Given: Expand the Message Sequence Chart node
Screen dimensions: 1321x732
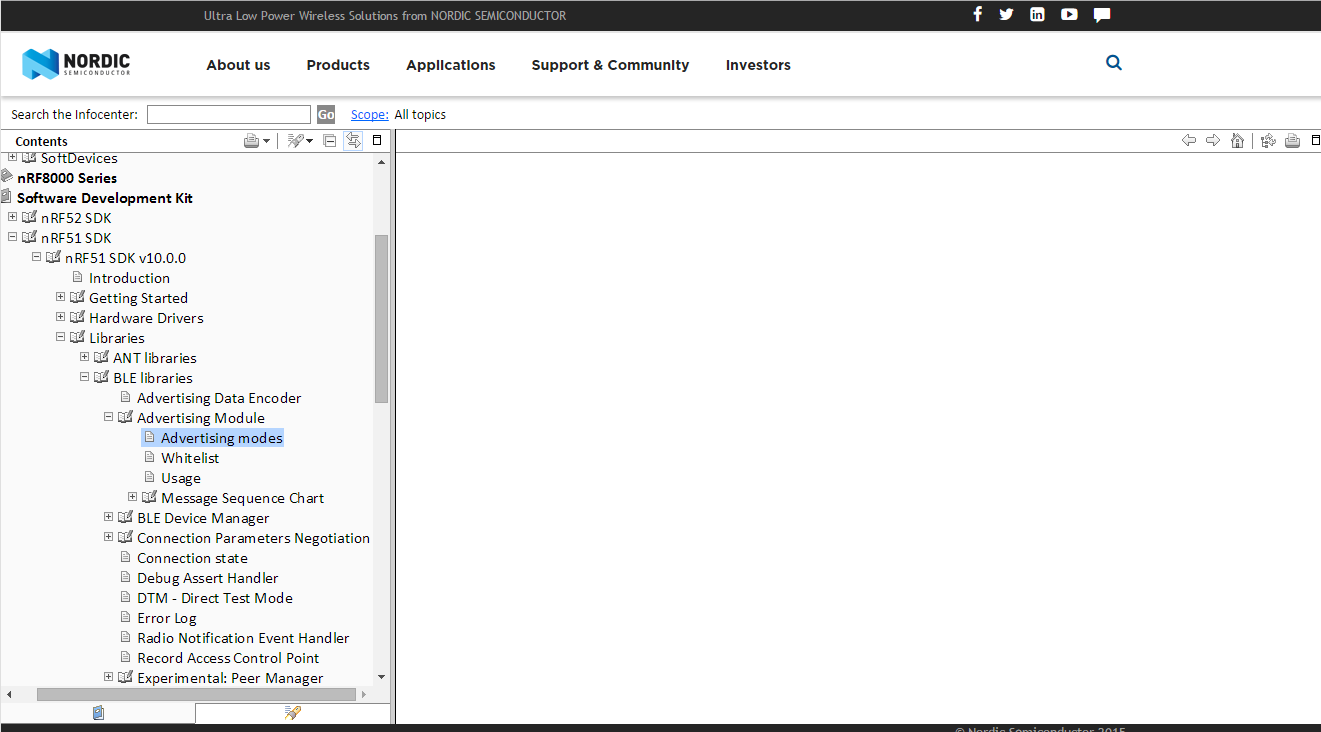Looking at the screenshot, I should (x=132, y=497).
